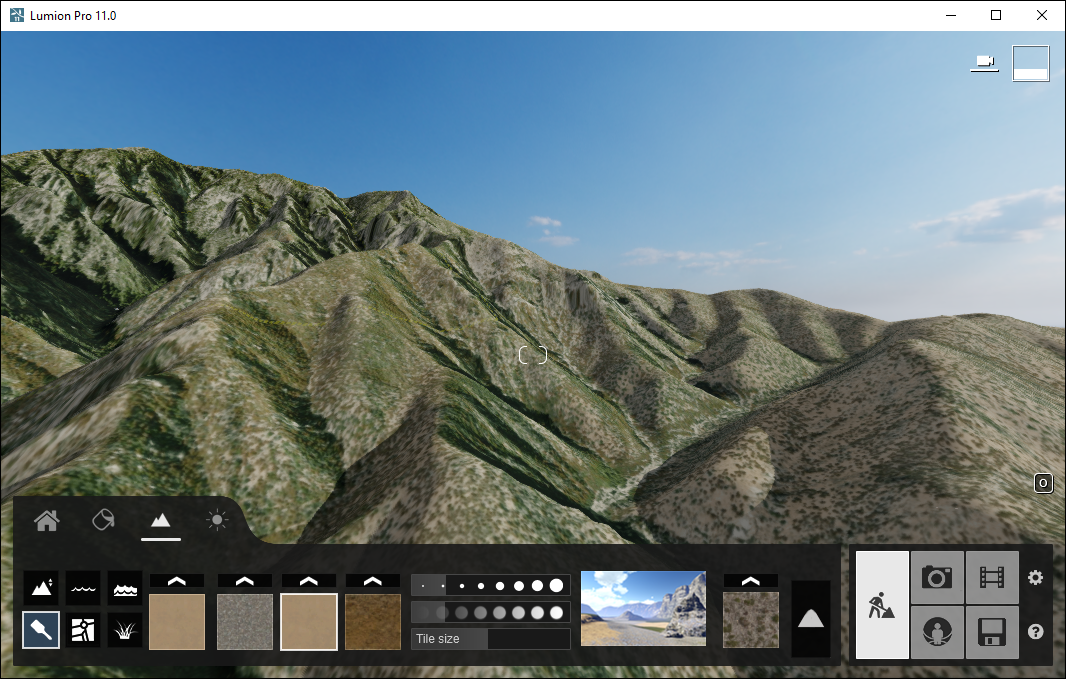Set the Tile size slider
Viewport: 1066px width, 679px height.
tap(490, 639)
